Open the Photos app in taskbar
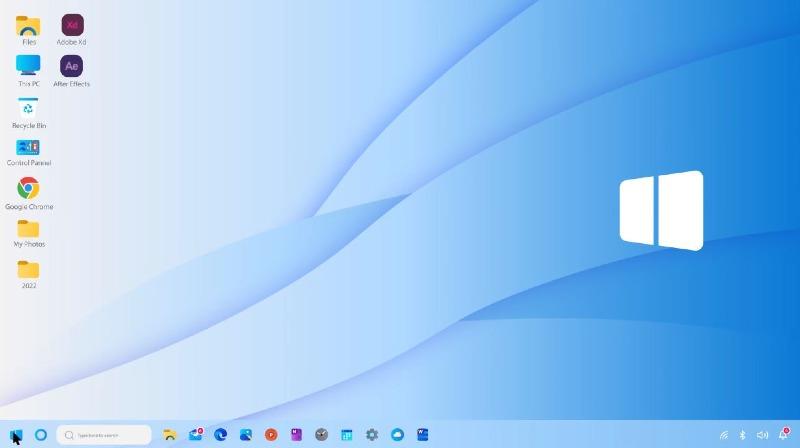Screen dimensions: 800x448 tap(246, 435)
